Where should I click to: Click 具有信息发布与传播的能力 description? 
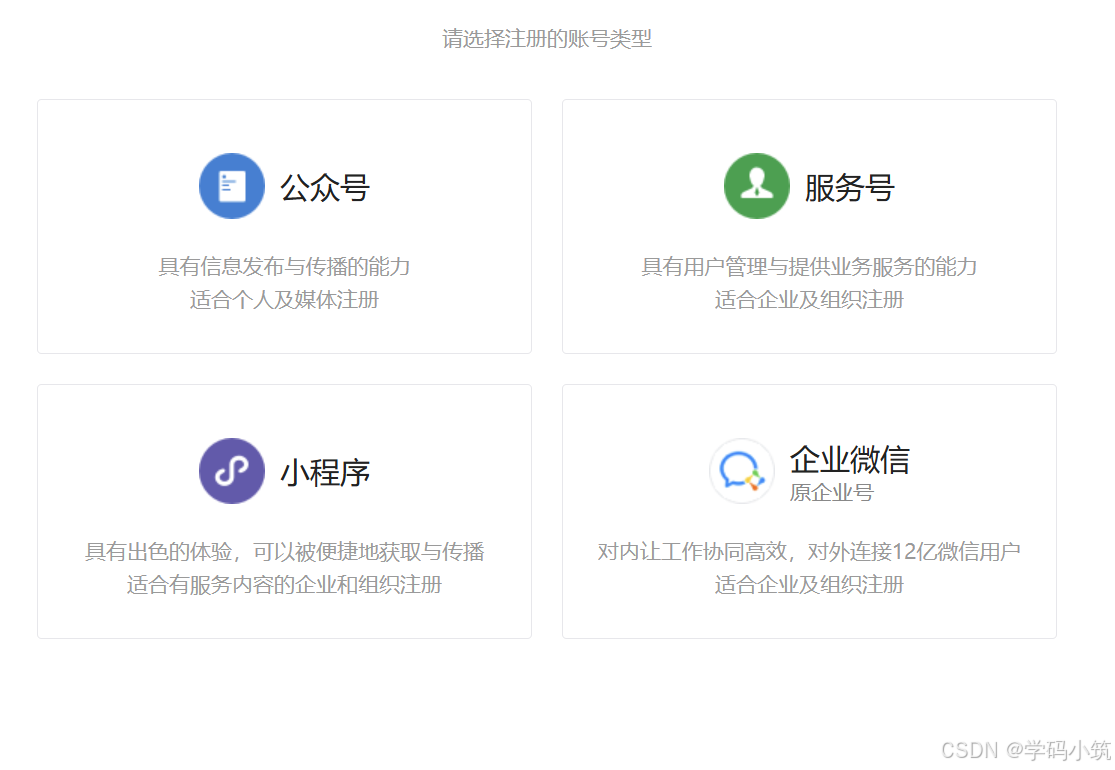pyautogui.click(x=284, y=267)
